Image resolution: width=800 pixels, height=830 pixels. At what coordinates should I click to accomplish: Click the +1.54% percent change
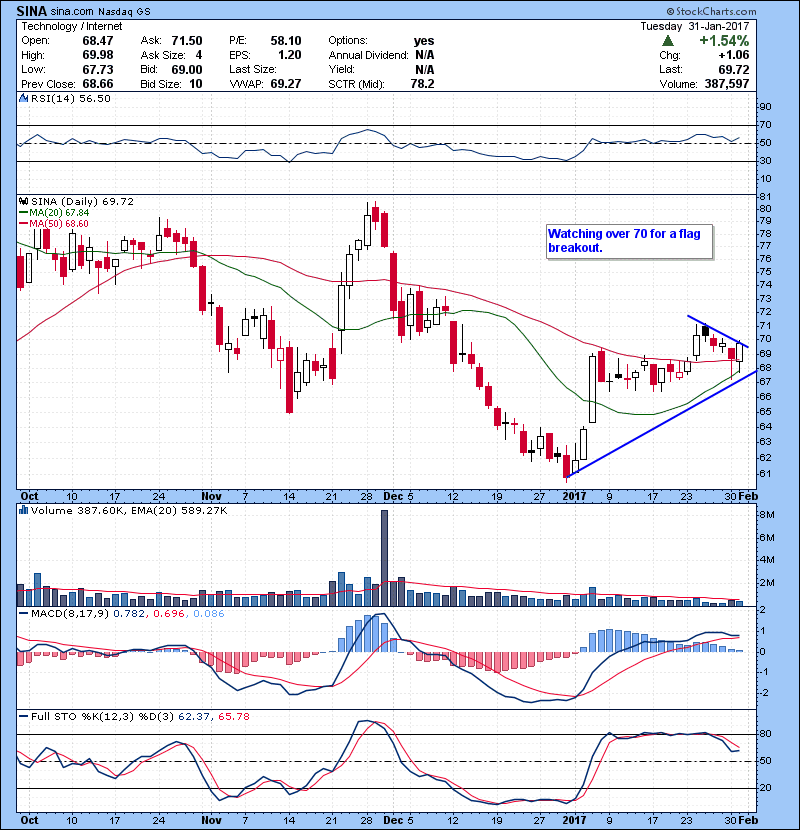[724, 41]
